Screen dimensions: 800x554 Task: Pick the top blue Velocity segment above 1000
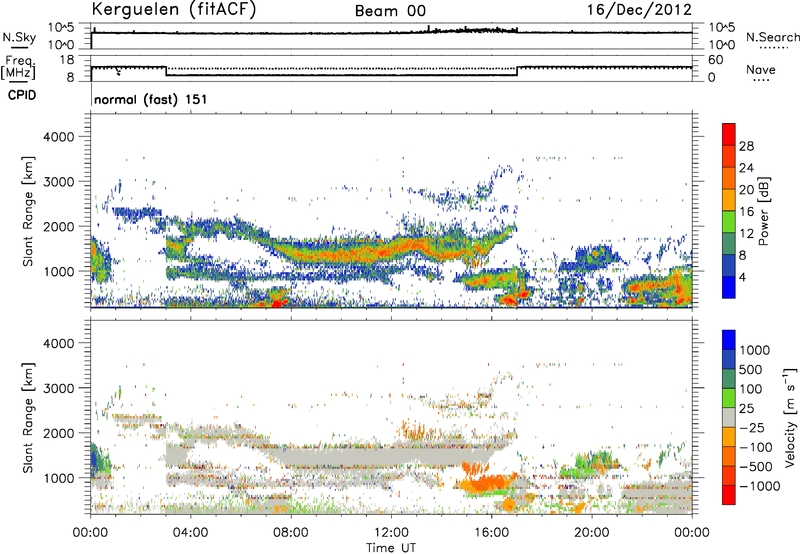(729, 340)
